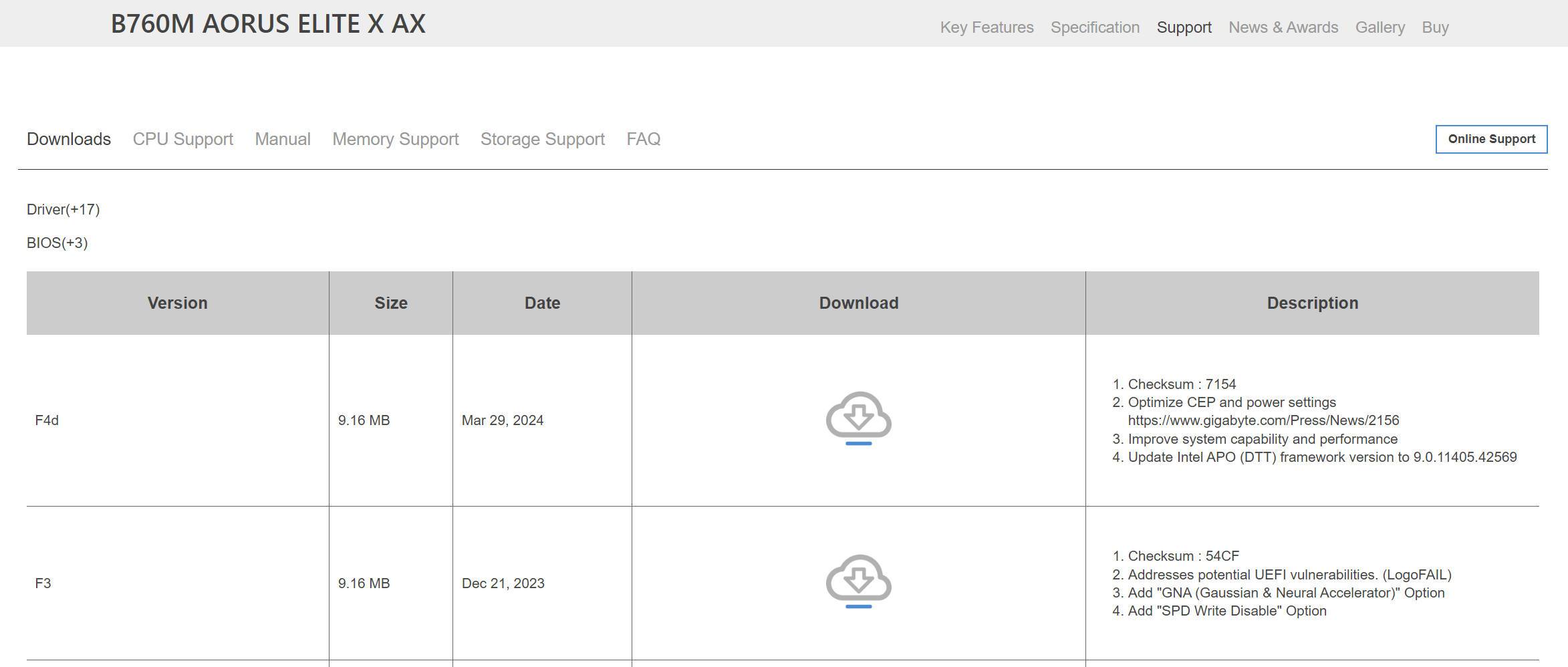Click the B760M AORUS ELITE X AX title
Viewport: 1568px width, 667px height.
[268, 24]
